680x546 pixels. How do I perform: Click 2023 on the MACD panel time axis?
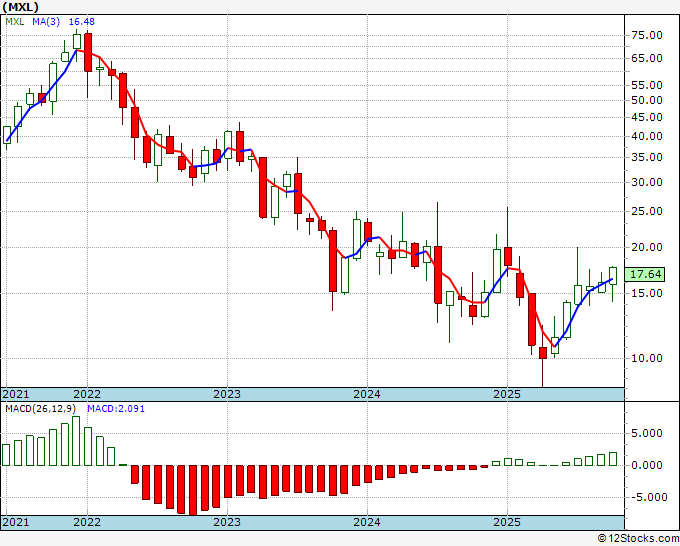(227, 522)
